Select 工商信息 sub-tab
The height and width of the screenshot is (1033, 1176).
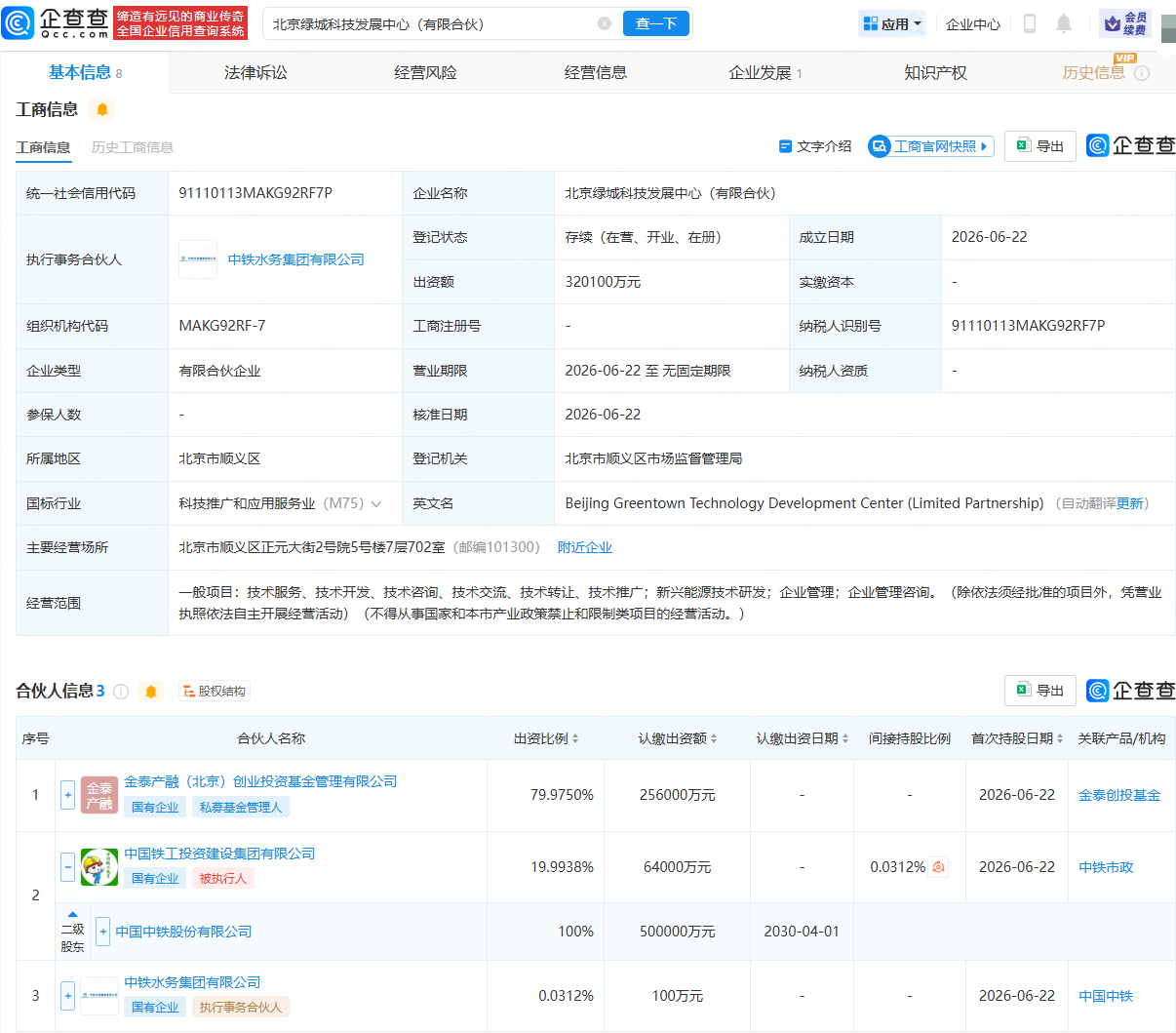pyautogui.click(x=43, y=147)
